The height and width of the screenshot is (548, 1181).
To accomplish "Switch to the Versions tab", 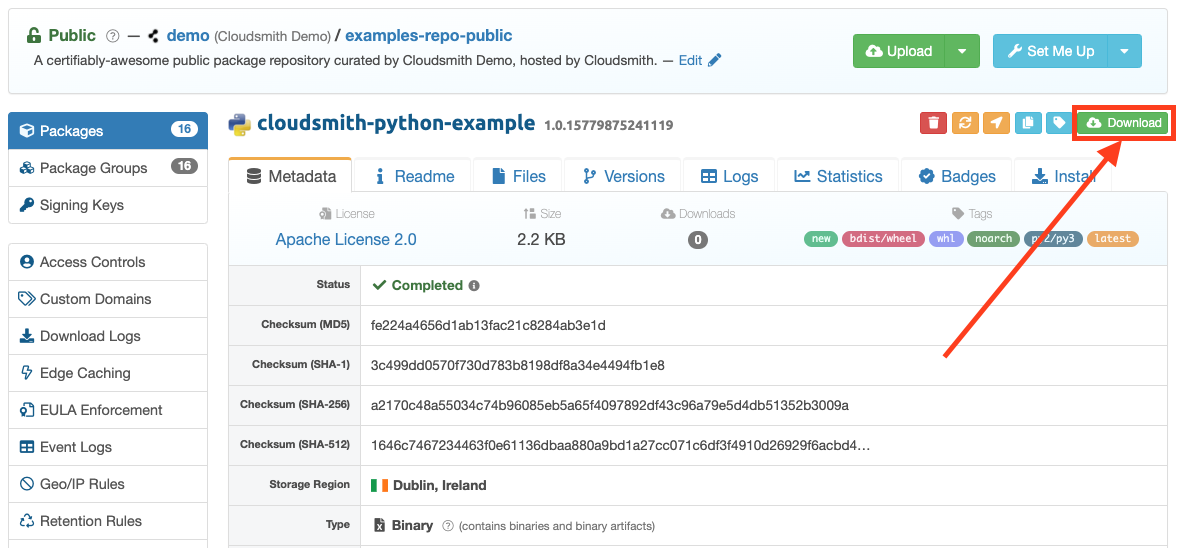I will click(624, 176).
